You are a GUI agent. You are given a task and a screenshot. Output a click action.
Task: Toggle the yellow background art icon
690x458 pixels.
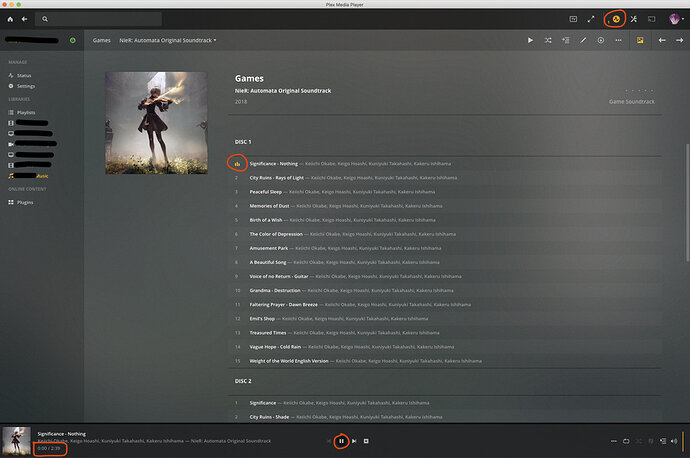[640, 40]
